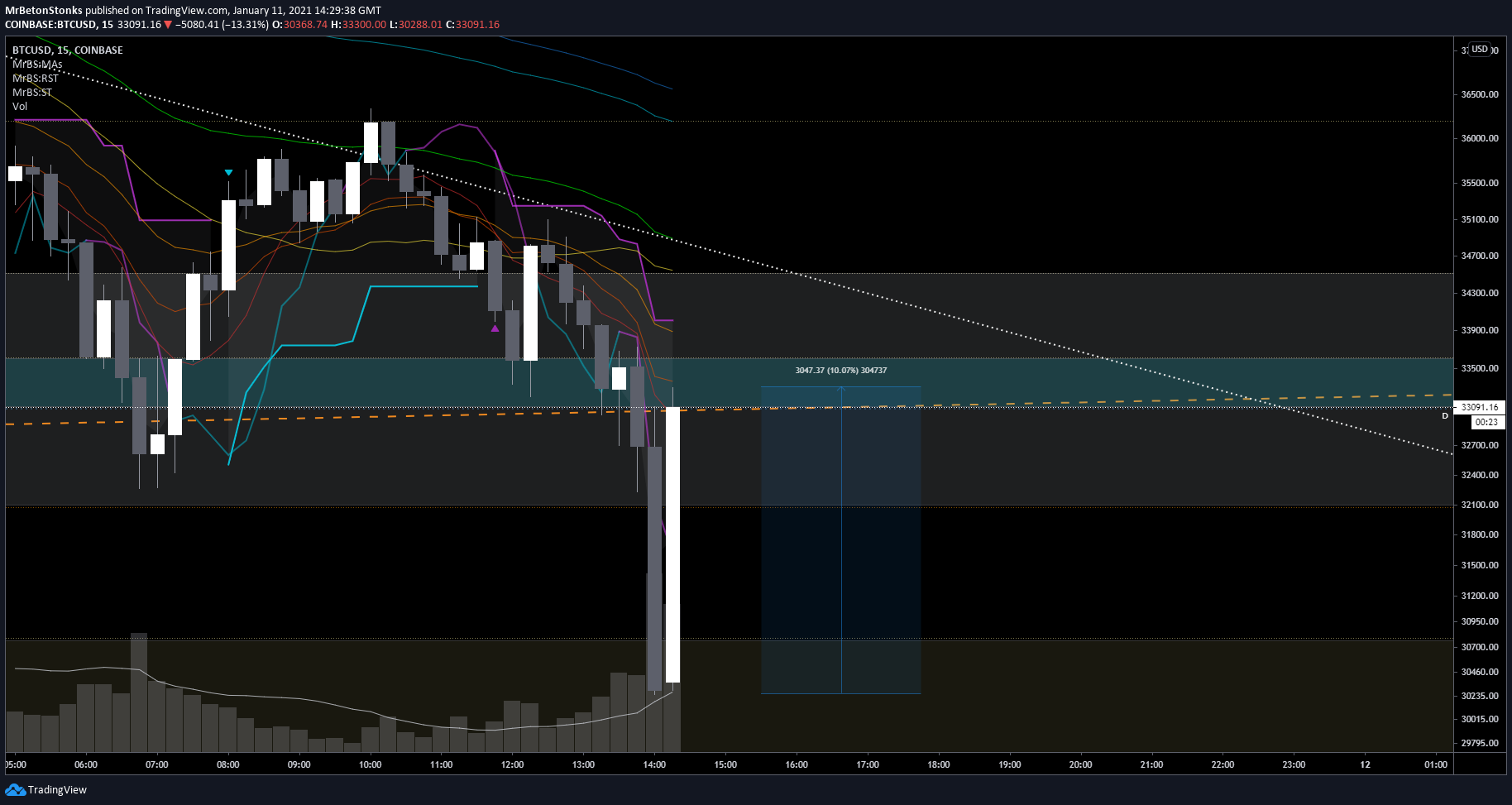
Task: Click the current price label 33091.16 on axis
Action: point(1479,407)
